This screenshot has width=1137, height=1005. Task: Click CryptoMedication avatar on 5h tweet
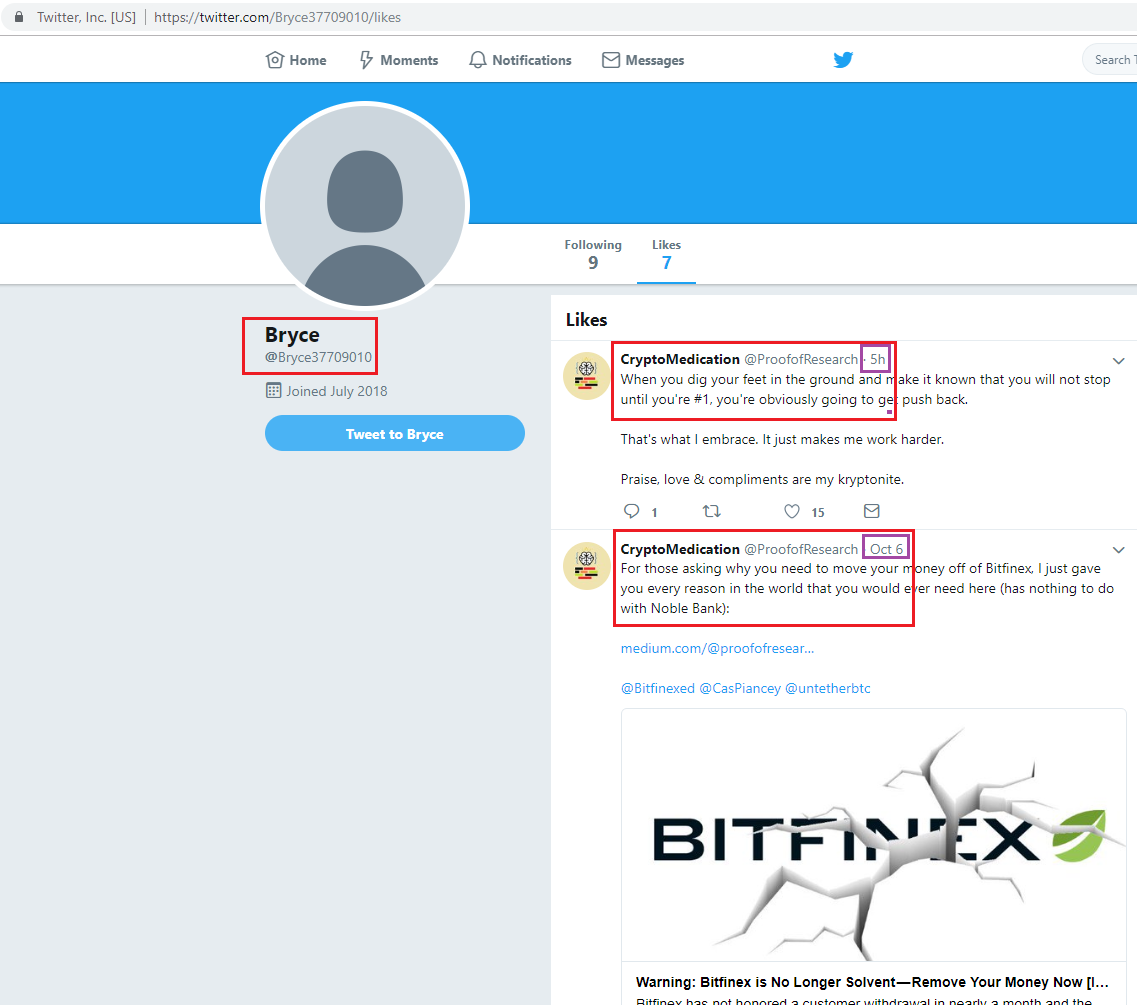point(587,376)
